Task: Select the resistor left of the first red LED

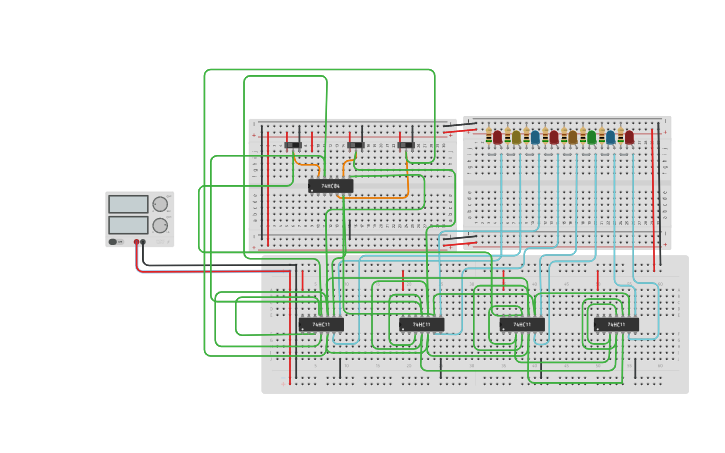Action: tap(489, 135)
